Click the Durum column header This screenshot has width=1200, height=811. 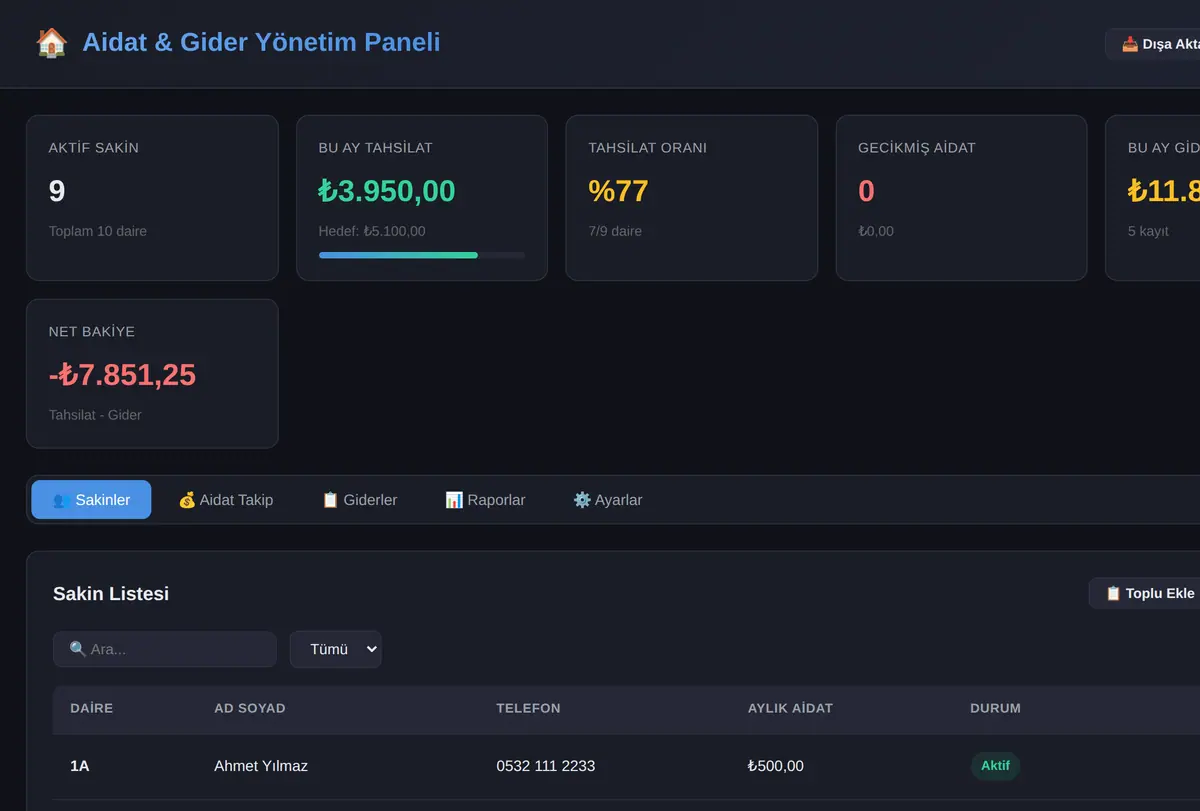(x=995, y=708)
